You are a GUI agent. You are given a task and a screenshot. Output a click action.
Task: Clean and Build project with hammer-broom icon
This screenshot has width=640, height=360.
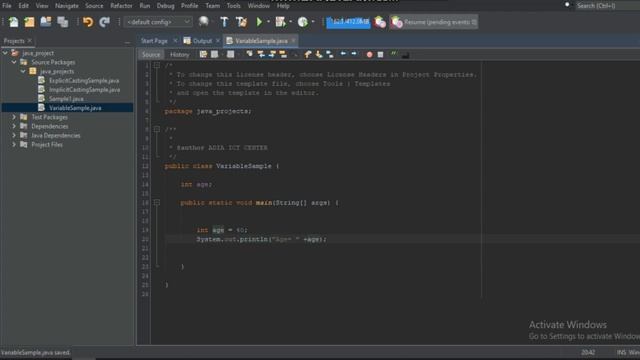(x=242, y=22)
